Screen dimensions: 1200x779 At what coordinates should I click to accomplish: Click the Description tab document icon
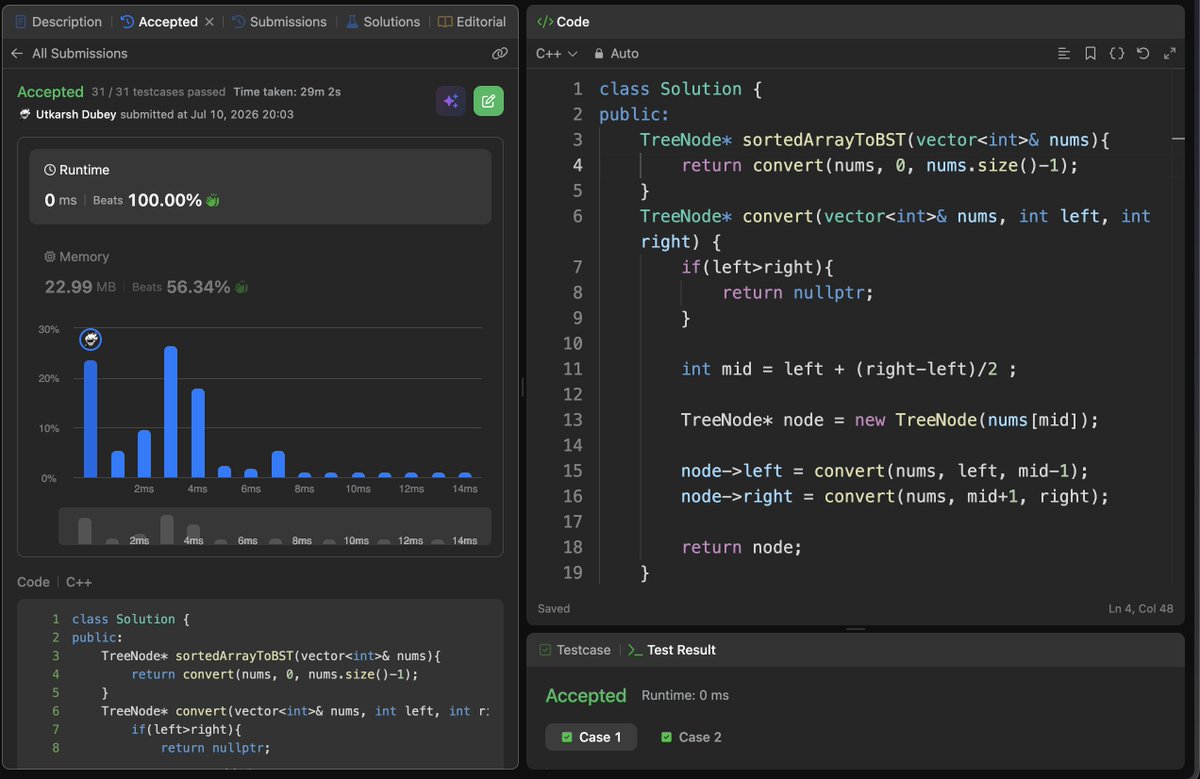click(20, 22)
